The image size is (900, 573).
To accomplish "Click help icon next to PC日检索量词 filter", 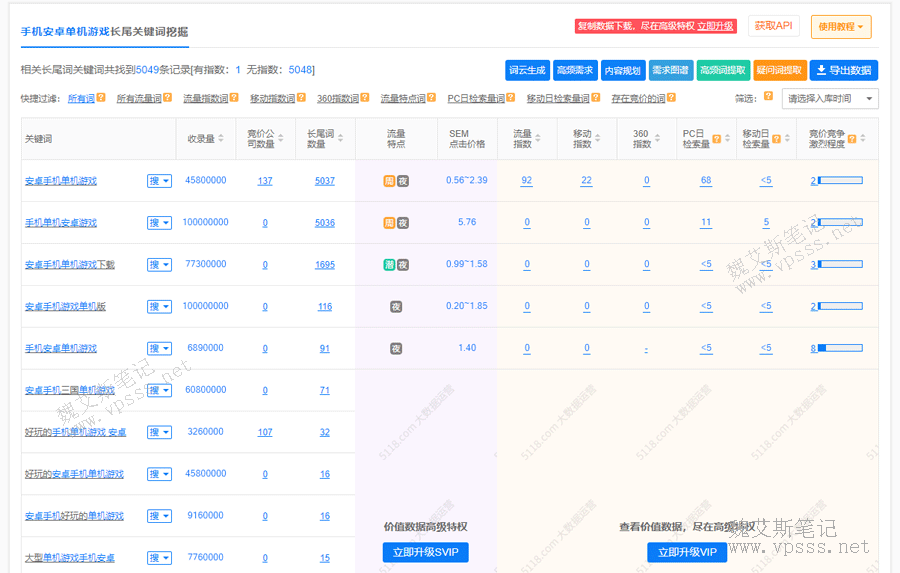I will point(511,98).
